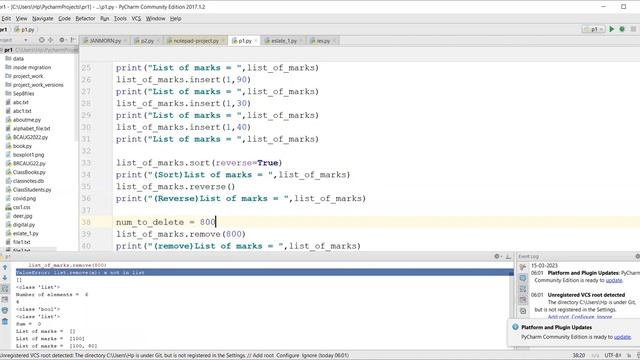640x360 pixels.
Task: Open the p1 run configuration dropdown
Action: tap(594, 29)
